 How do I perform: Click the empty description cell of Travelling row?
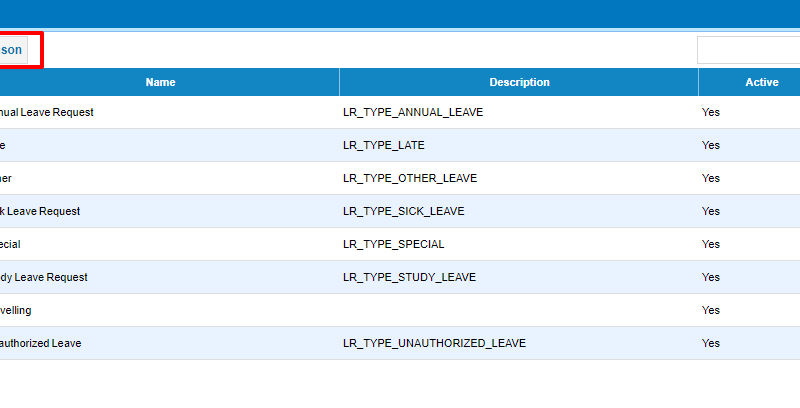click(519, 310)
